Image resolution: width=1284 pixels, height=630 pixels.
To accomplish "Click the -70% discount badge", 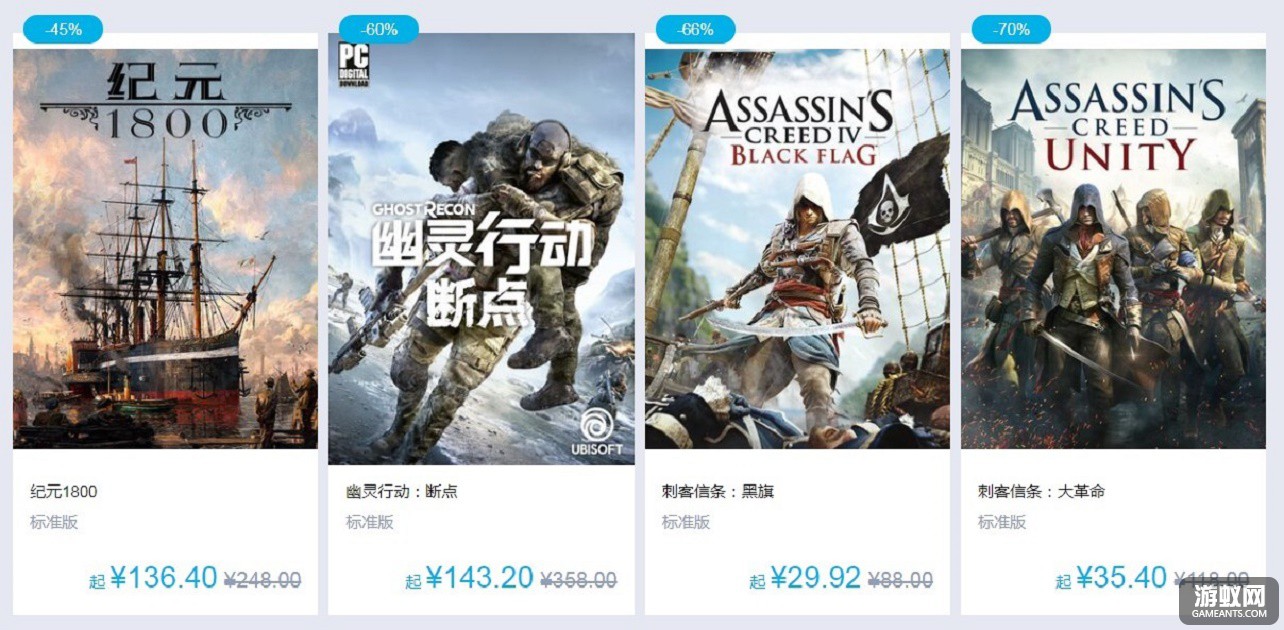I will [x=1011, y=29].
